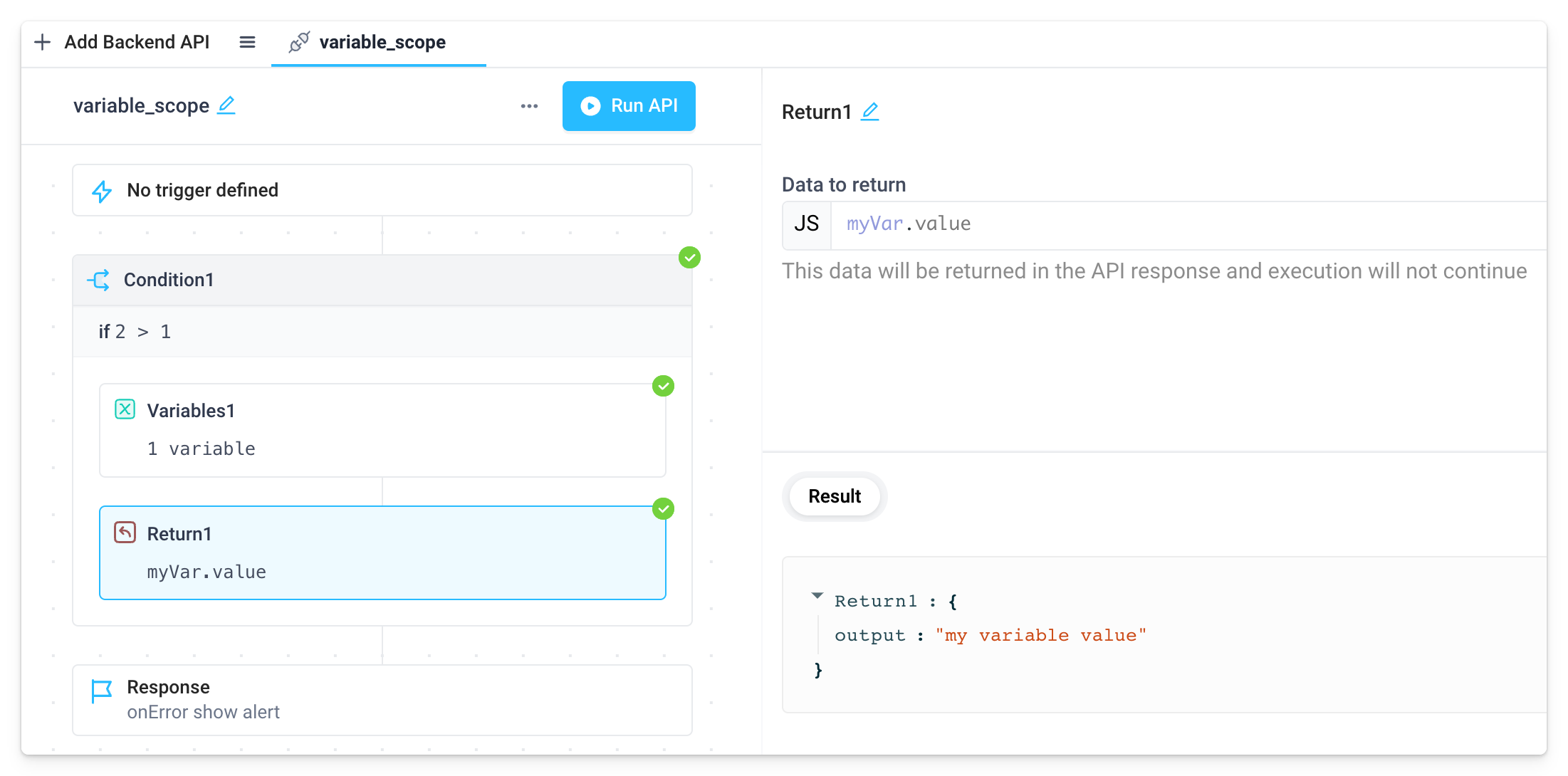Select the Condition1 branch icon

[100, 279]
